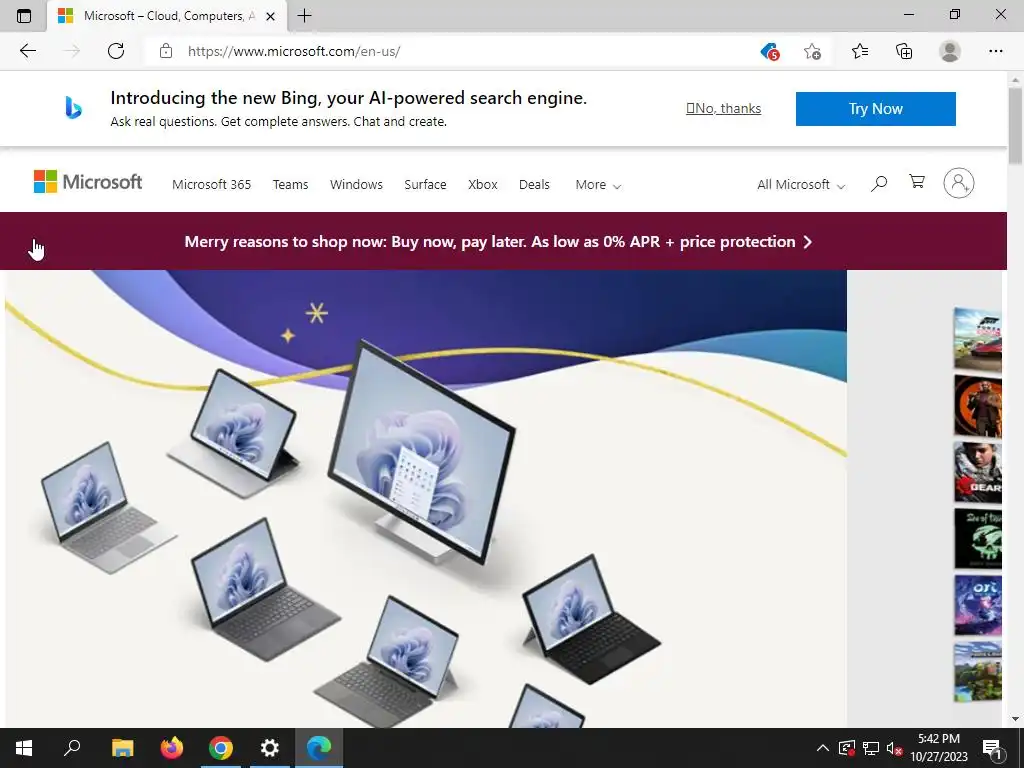Click the address bar URL field
Screen dimensions: 1024x768
[457, 51]
